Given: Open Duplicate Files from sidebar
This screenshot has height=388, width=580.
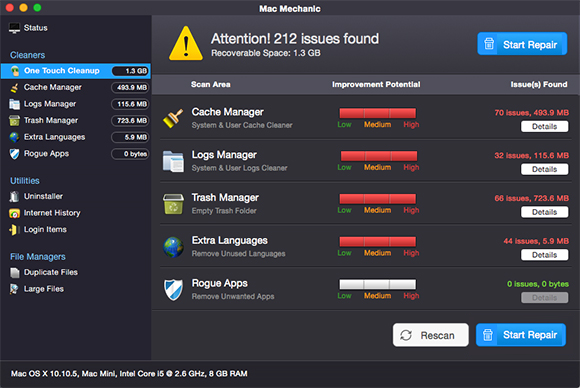Looking at the screenshot, I should pyautogui.click(x=51, y=273).
